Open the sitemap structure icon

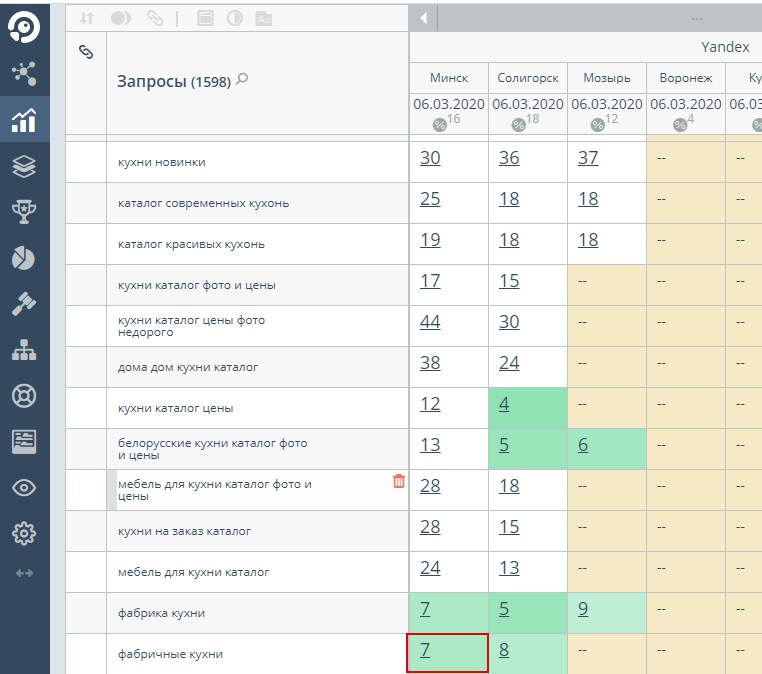click(x=23, y=350)
